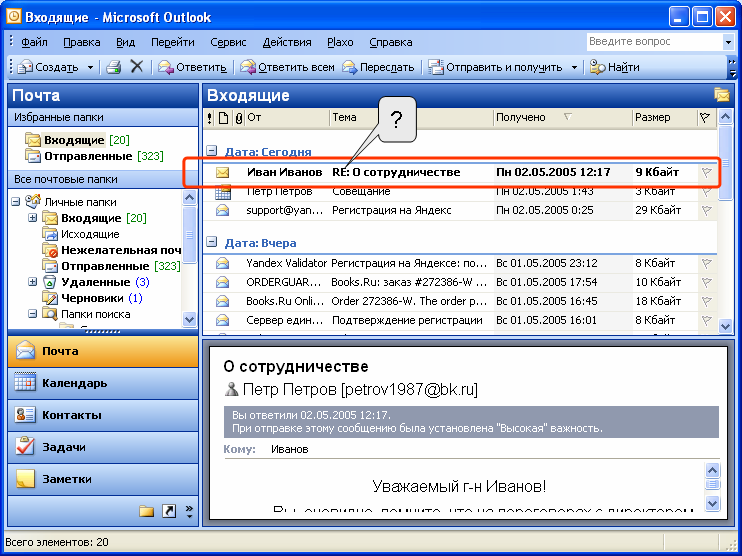Click the Создать new message button
742x556 pixels.
point(48,67)
